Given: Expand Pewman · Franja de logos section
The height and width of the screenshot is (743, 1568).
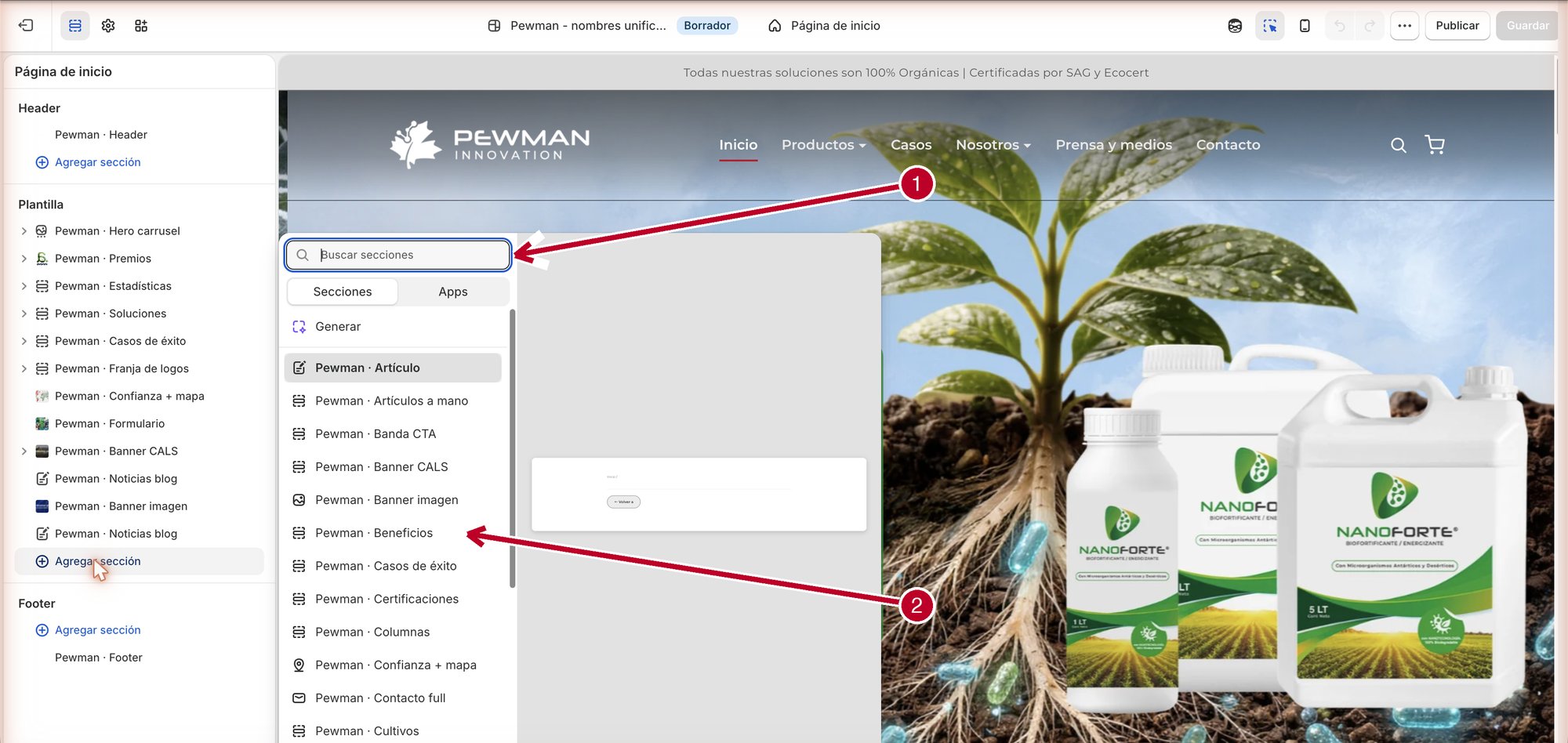Looking at the screenshot, I should pyautogui.click(x=24, y=368).
